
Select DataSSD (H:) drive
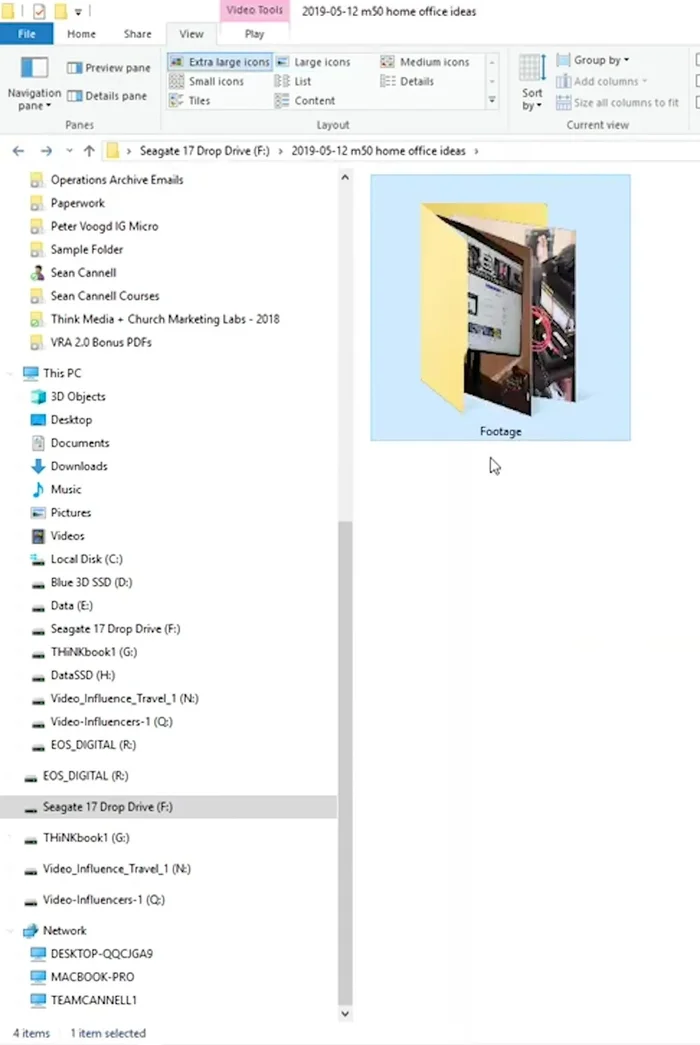(x=83, y=676)
